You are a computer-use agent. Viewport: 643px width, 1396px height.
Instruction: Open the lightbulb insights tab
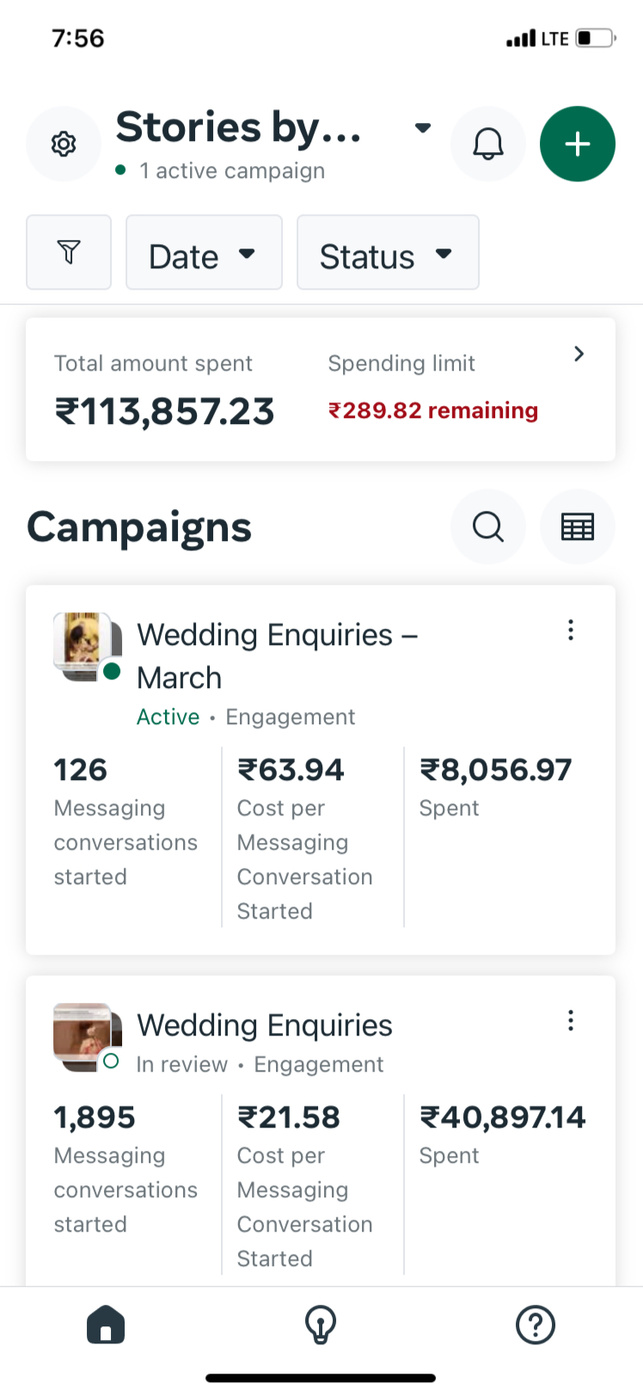tap(320, 1325)
